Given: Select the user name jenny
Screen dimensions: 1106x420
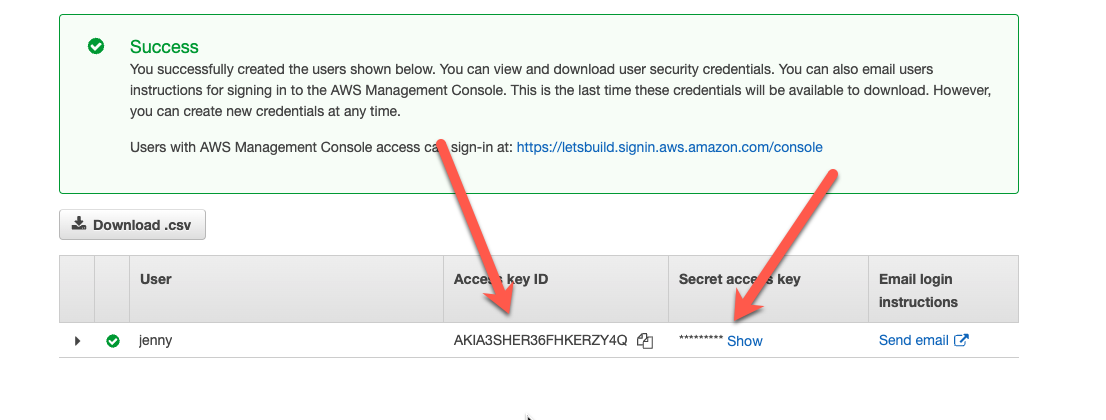Looking at the screenshot, I should click(x=156, y=340).
